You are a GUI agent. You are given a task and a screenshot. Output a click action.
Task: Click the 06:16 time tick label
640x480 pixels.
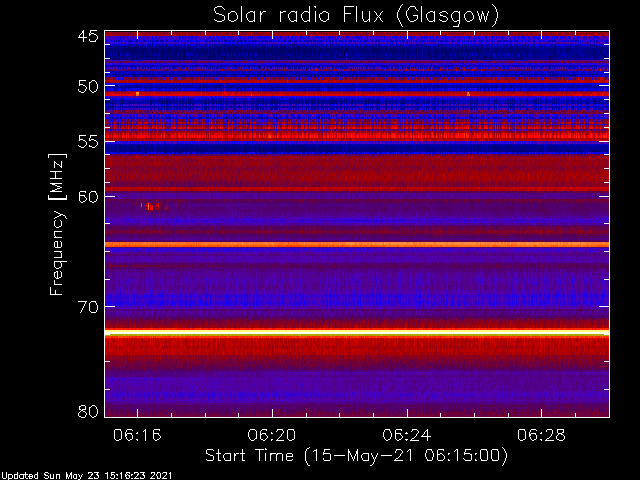[137, 435]
